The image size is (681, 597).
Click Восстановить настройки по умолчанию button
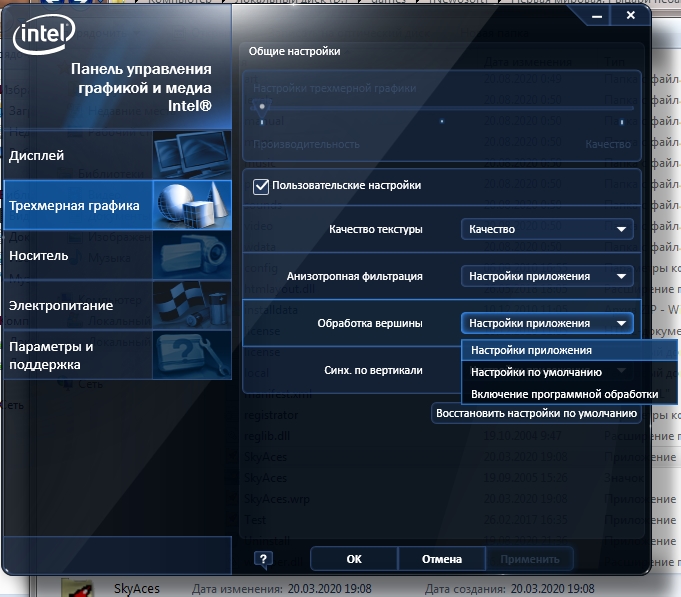point(536,413)
